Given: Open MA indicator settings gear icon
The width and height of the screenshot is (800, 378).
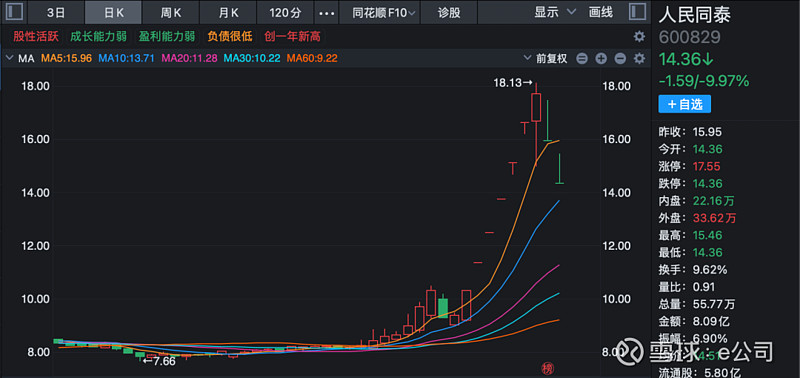Looking at the screenshot, I should [x=639, y=59].
